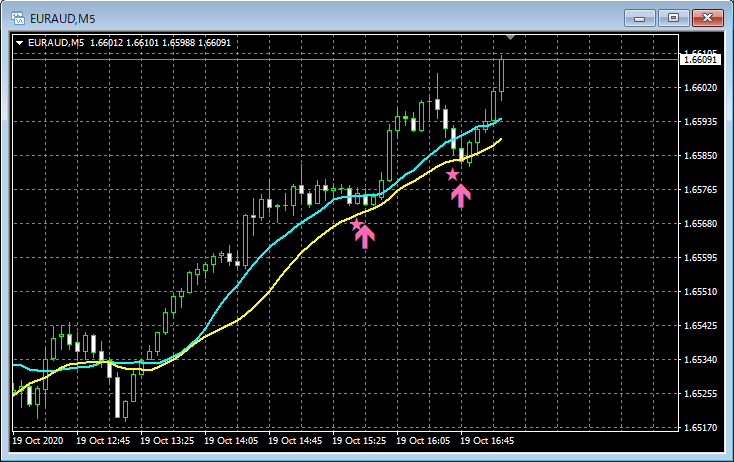Viewport: 734px width, 462px height.
Task: Click the 19 Oct 13:25 time label
Action: (x=167, y=441)
